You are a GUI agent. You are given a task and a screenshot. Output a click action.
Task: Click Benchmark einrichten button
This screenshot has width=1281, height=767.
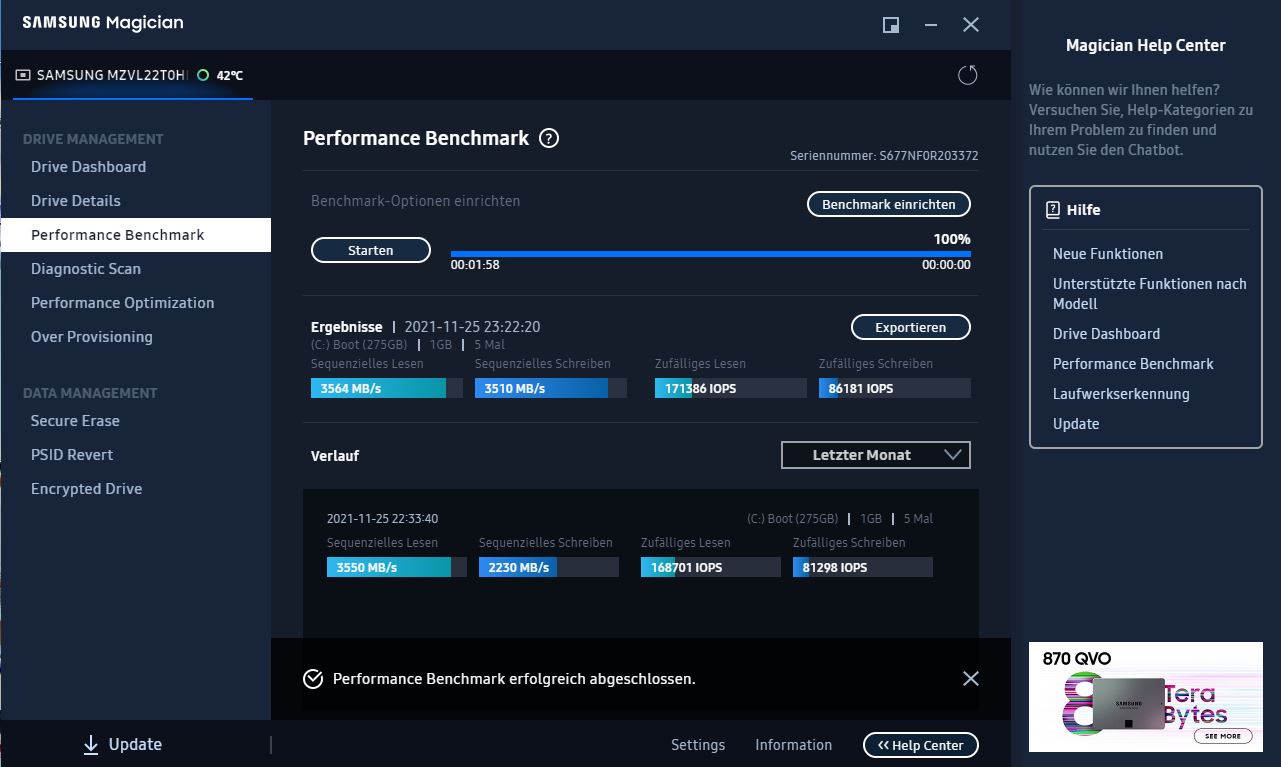(x=889, y=204)
